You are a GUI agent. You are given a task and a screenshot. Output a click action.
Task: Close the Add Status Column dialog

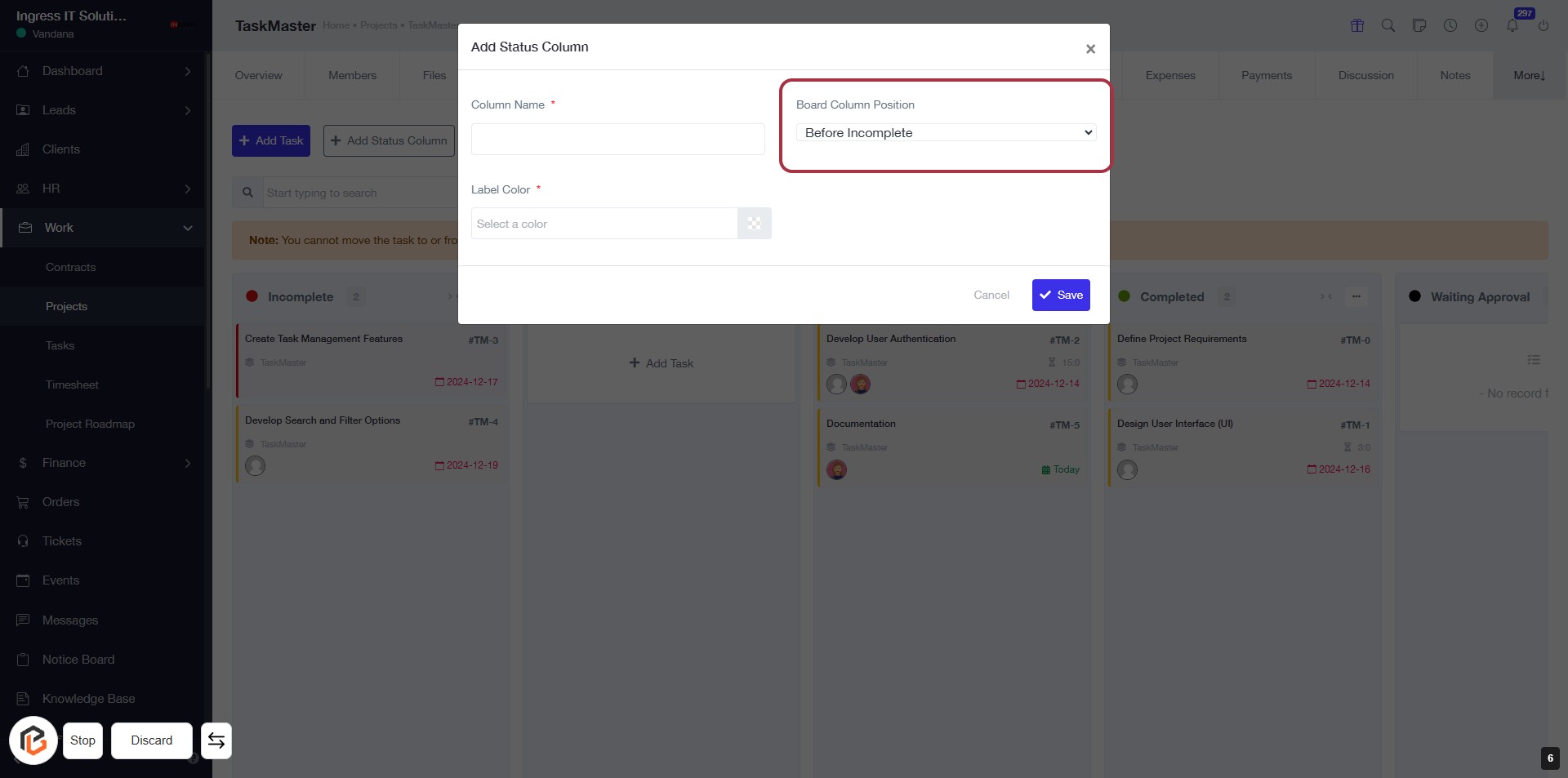point(1090,49)
